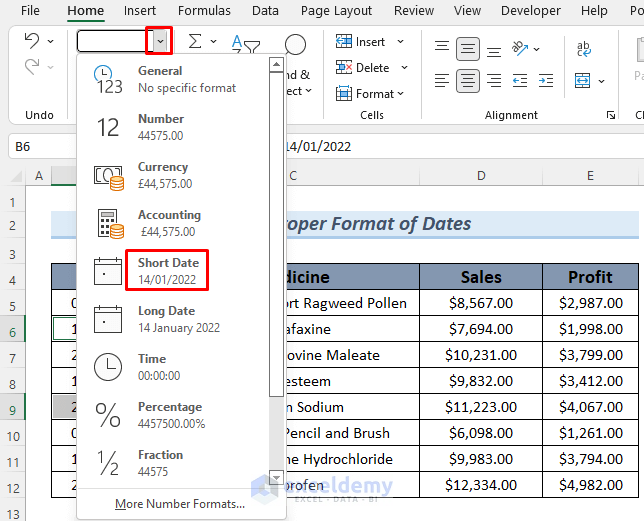Click the Insert cells icon
This screenshot has height=521, width=644.
pyautogui.click(x=345, y=42)
